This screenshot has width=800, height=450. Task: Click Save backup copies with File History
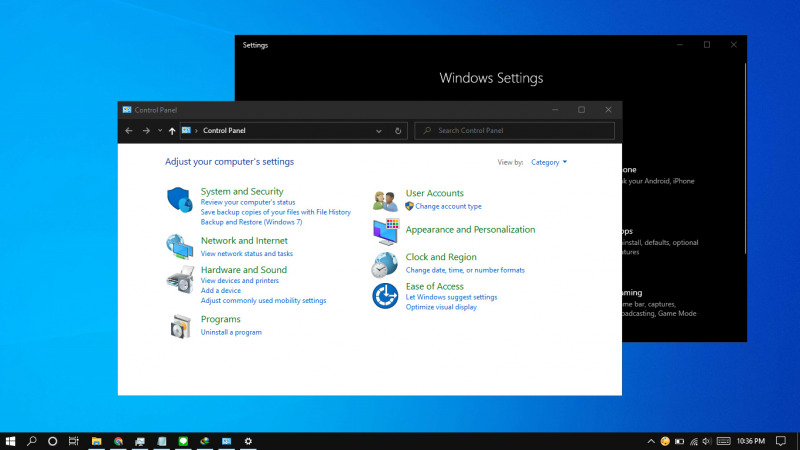click(x=276, y=212)
